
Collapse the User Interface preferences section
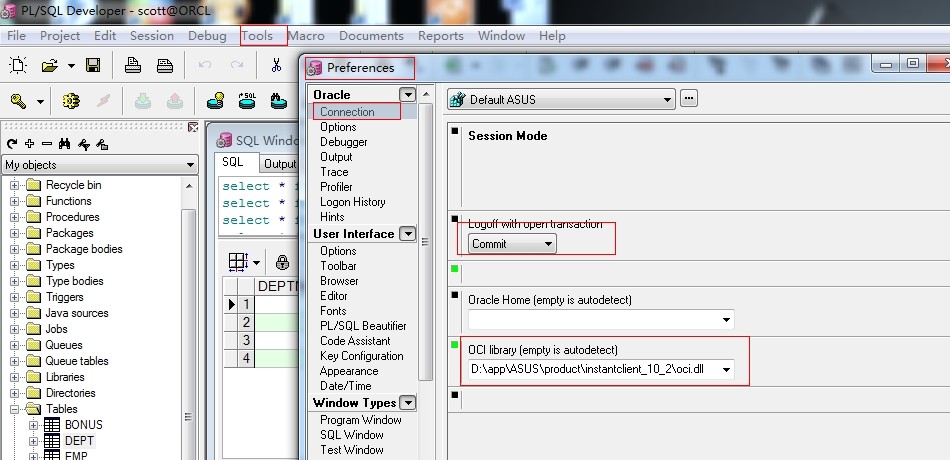point(409,234)
